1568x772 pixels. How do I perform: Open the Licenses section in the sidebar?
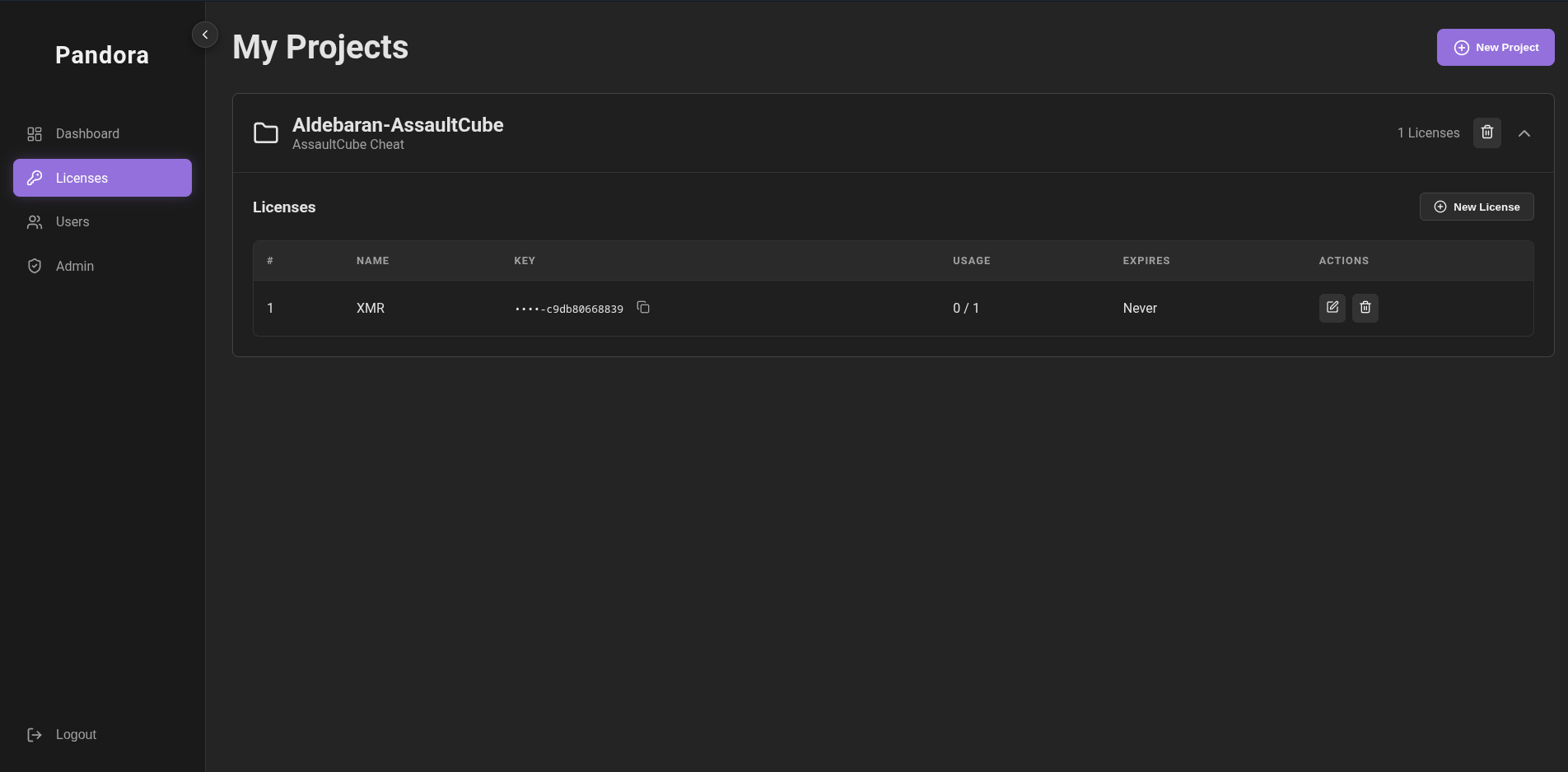click(102, 178)
